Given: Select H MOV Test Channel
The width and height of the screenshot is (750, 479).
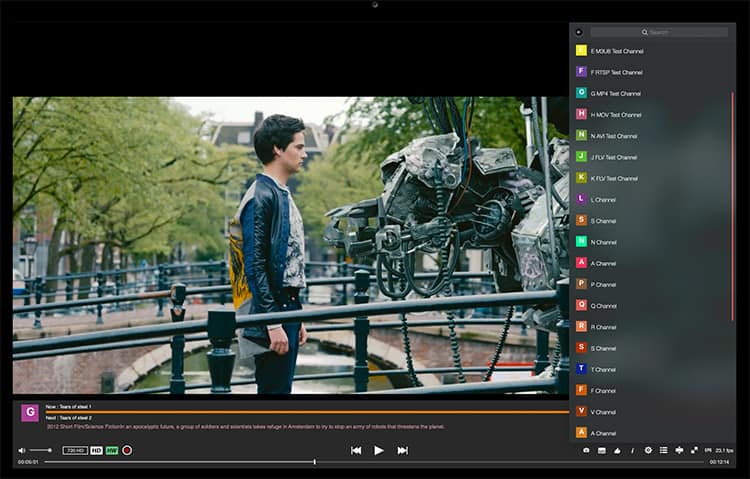Looking at the screenshot, I should (616, 114).
